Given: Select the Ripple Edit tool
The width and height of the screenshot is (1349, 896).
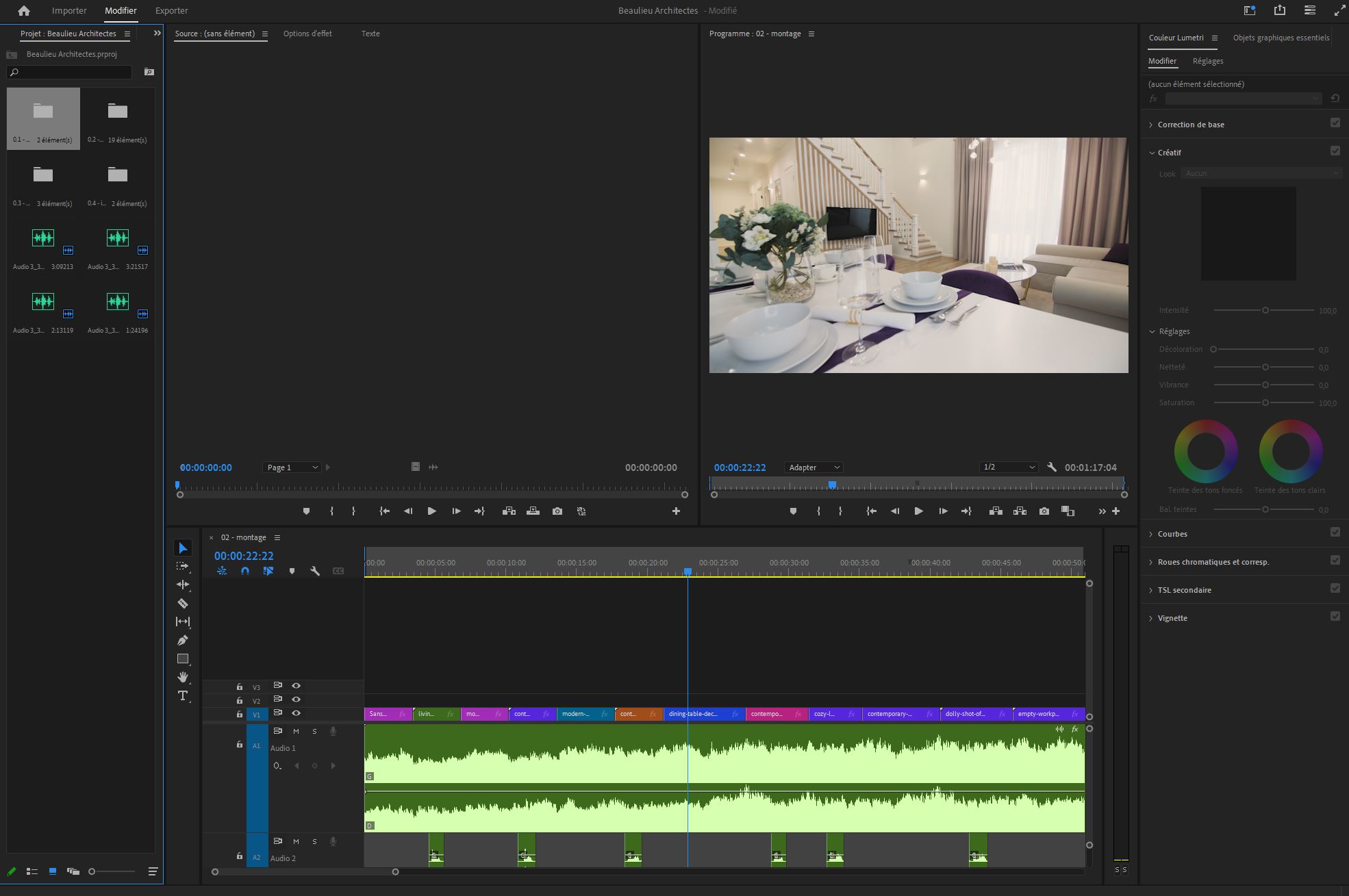Looking at the screenshot, I should 182,585.
